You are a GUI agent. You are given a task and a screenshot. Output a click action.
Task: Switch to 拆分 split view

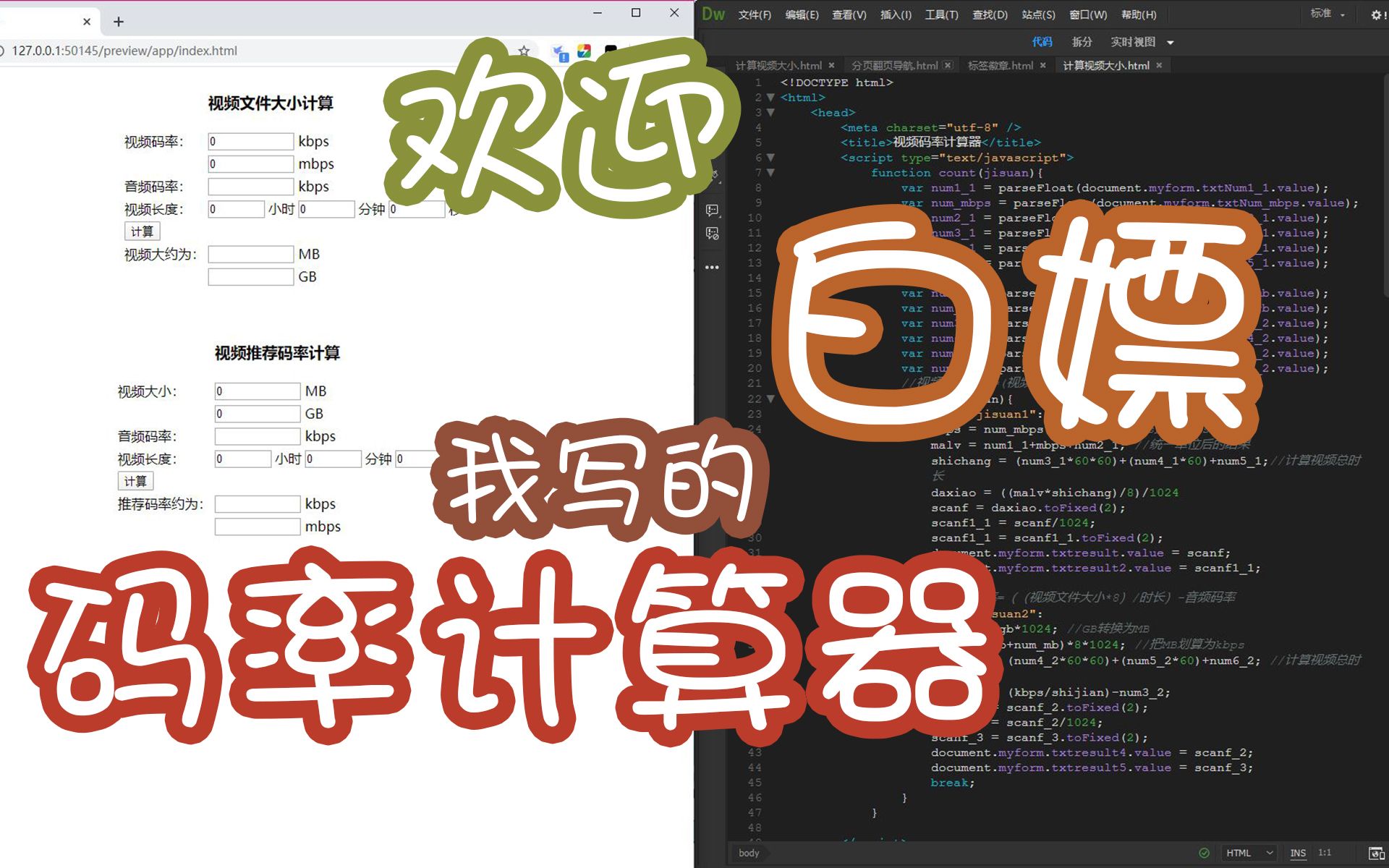pos(1082,42)
